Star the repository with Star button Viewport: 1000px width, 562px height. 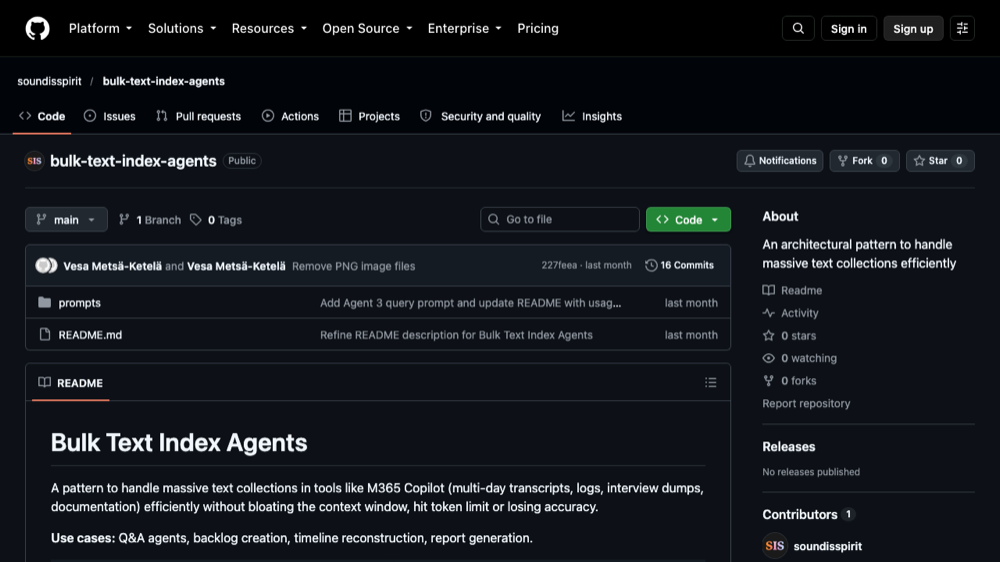(939, 161)
